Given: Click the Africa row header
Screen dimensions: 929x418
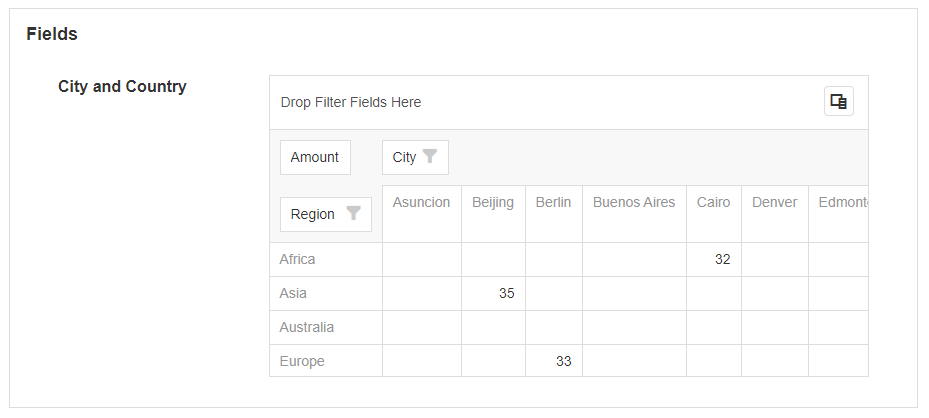Looking at the screenshot, I should click(x=297, y=259).
